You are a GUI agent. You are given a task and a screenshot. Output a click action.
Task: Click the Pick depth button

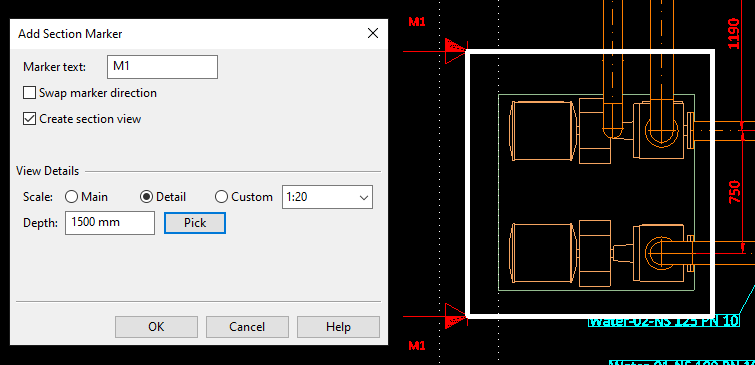point(195,223)
